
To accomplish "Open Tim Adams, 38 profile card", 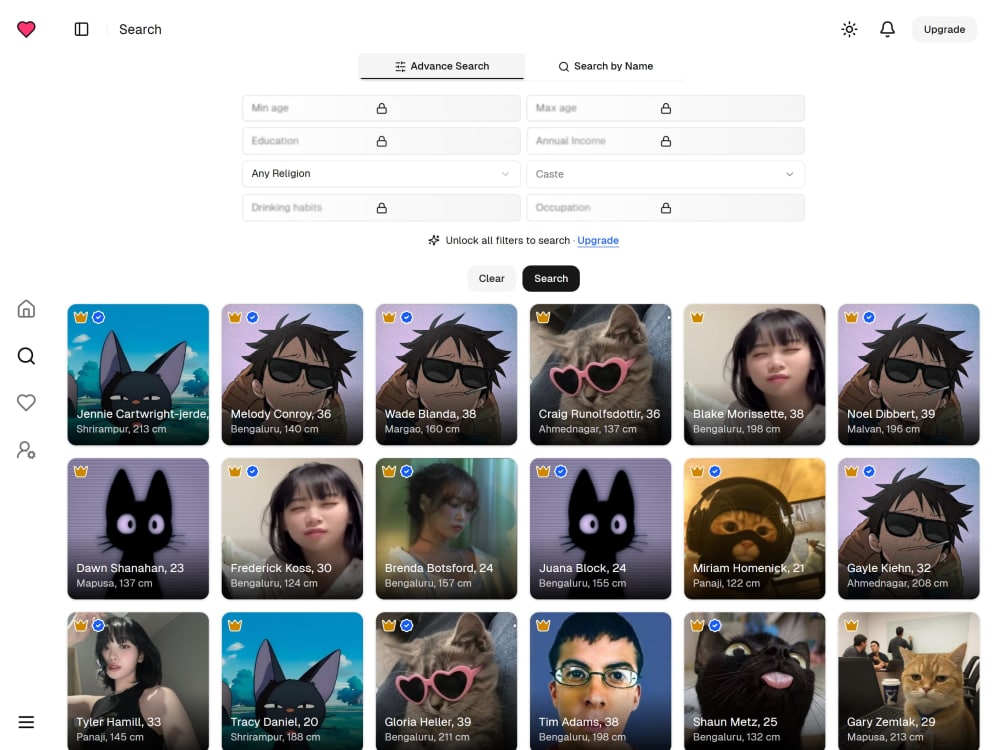I will pyautogui.click(x=601, y=681).
